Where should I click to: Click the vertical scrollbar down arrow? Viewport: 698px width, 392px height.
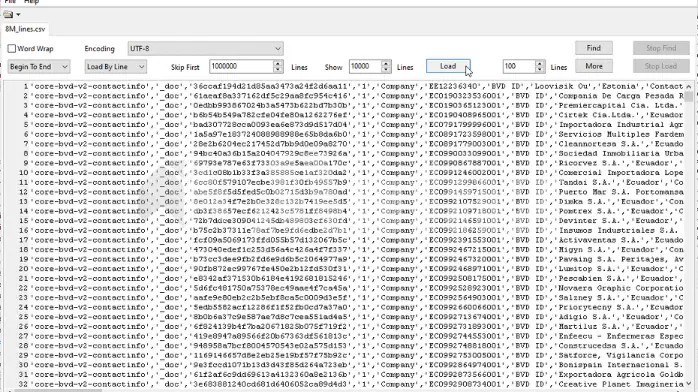[689, 384]
